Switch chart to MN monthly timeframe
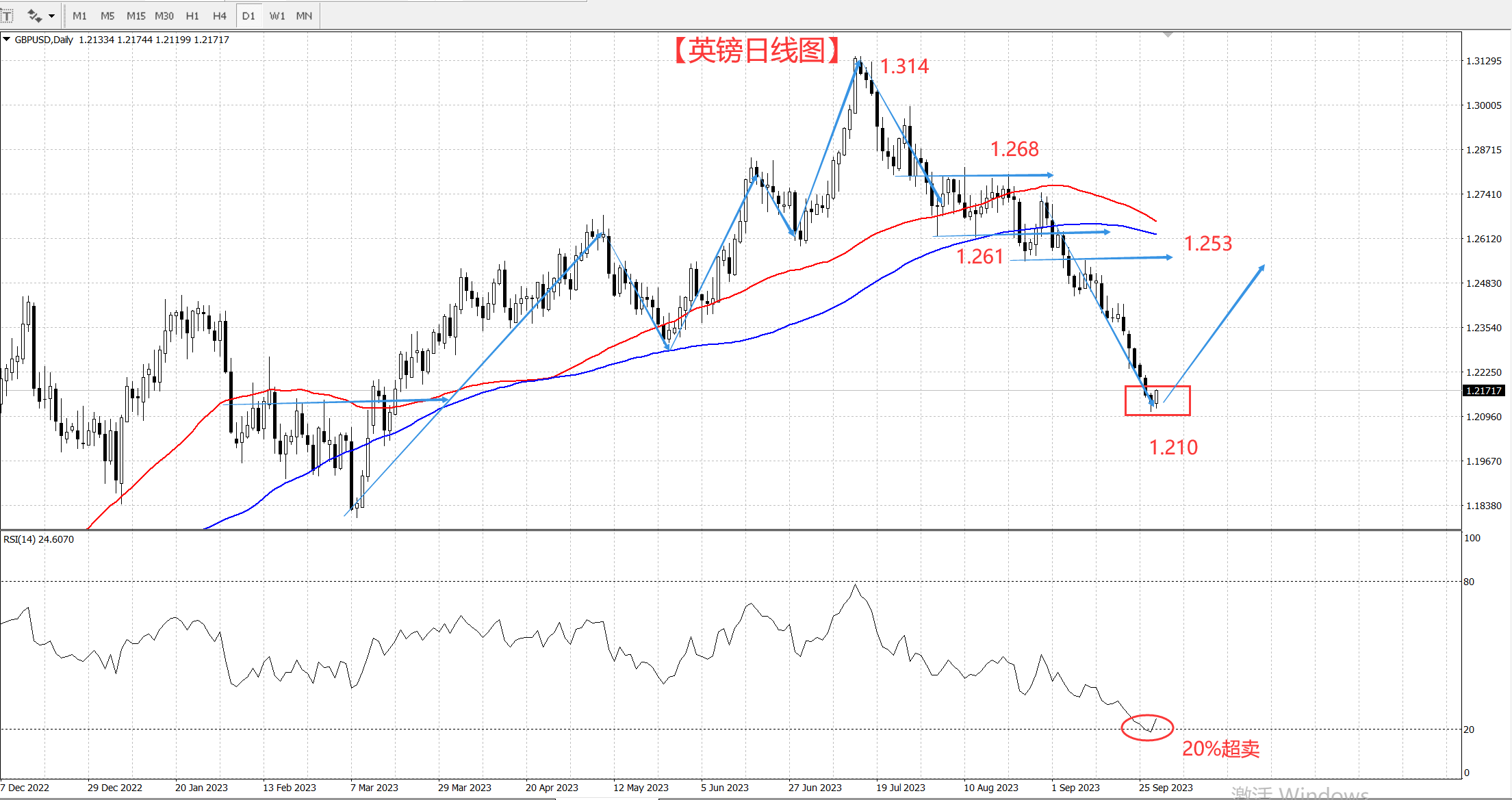 click(304, 16)
